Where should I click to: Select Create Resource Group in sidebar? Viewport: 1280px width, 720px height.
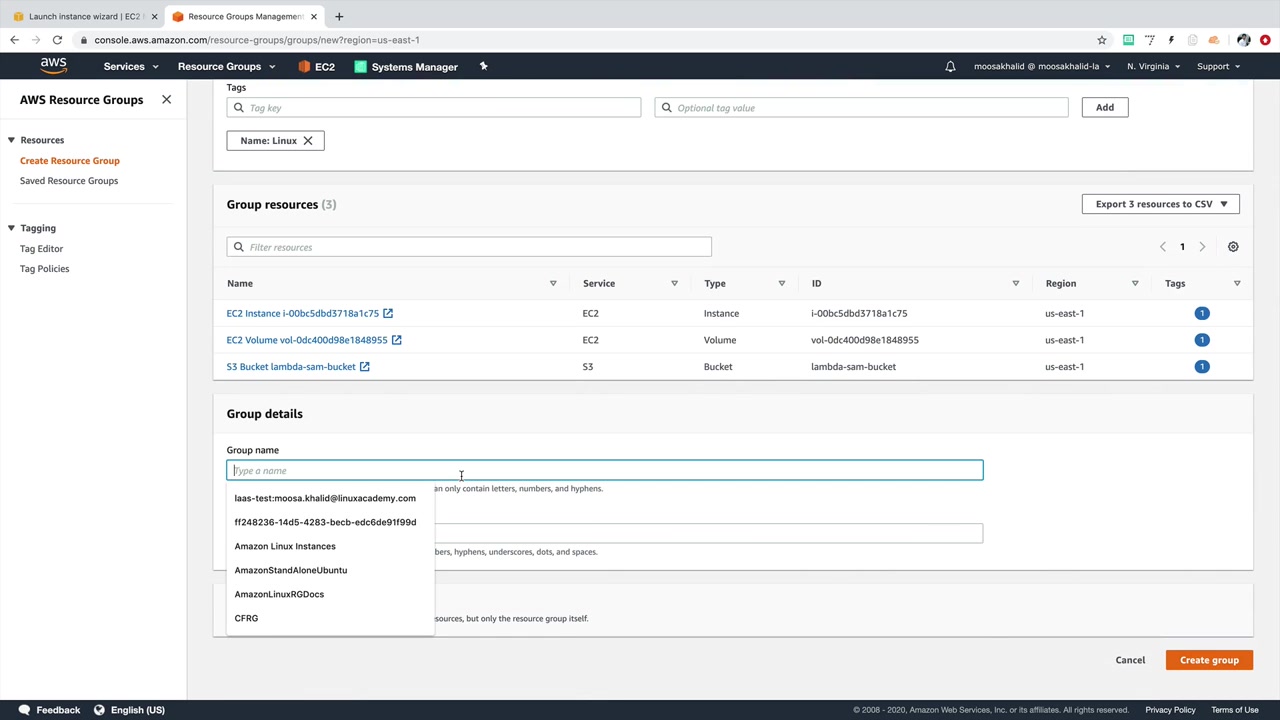point(70,161)
